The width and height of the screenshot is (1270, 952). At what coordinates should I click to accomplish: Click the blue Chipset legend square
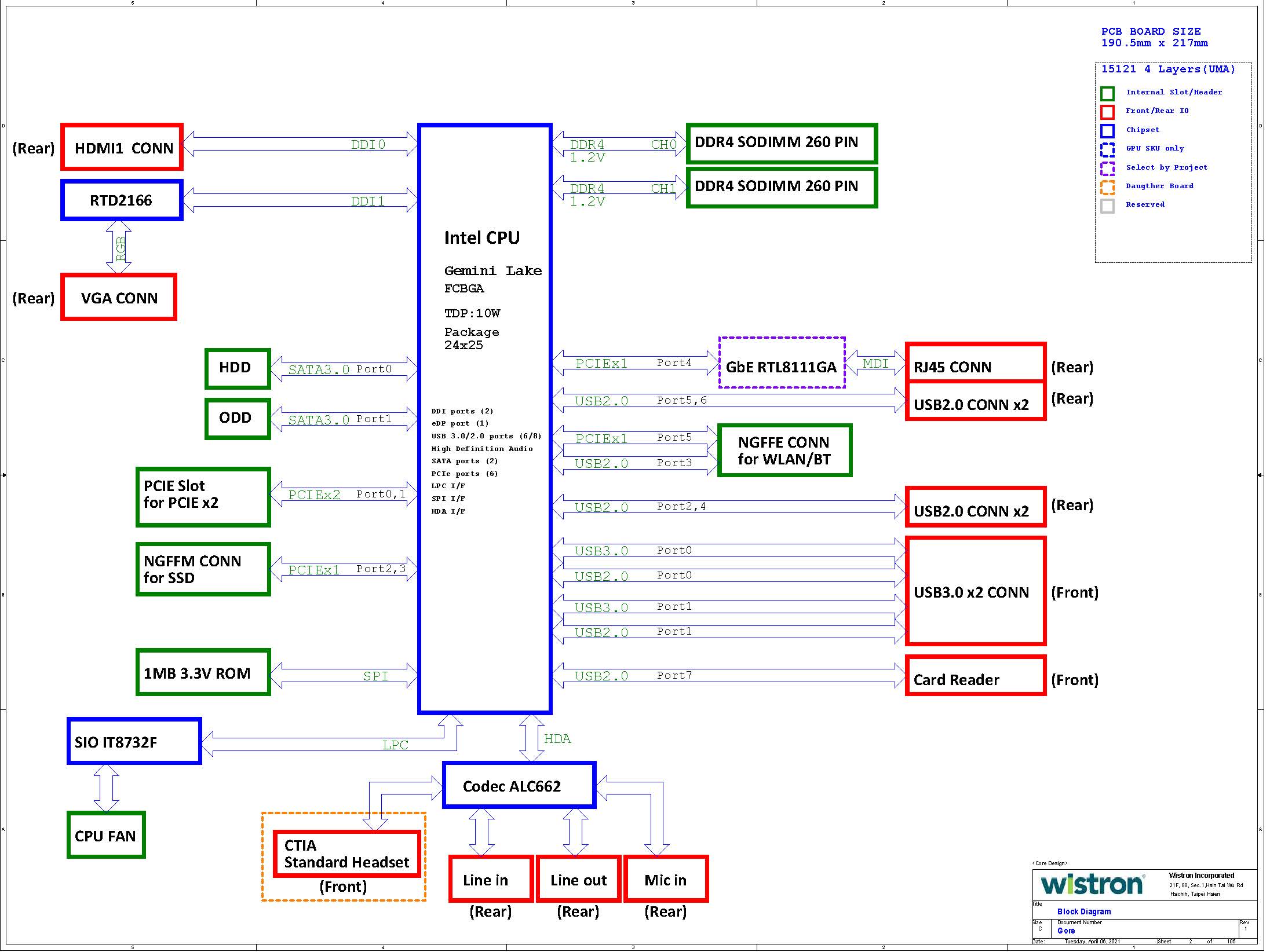[1107, 131]
